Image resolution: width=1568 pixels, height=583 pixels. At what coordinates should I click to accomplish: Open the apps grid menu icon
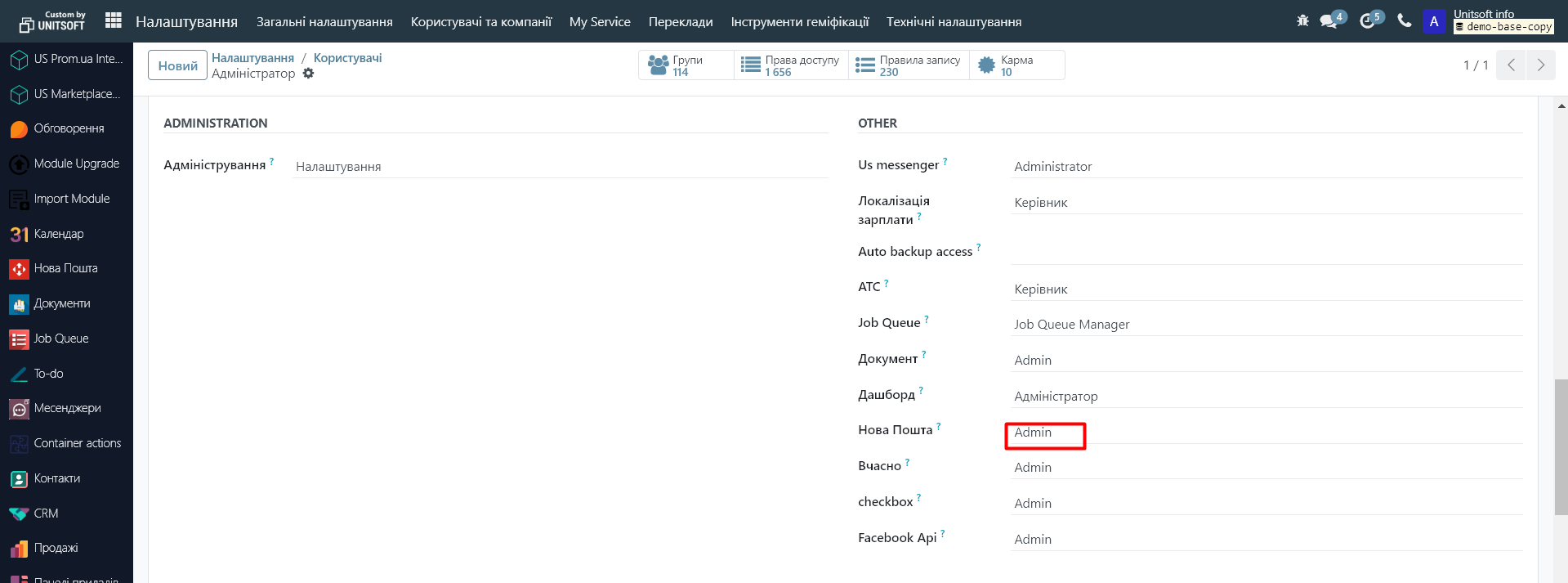tap(114, 20)
